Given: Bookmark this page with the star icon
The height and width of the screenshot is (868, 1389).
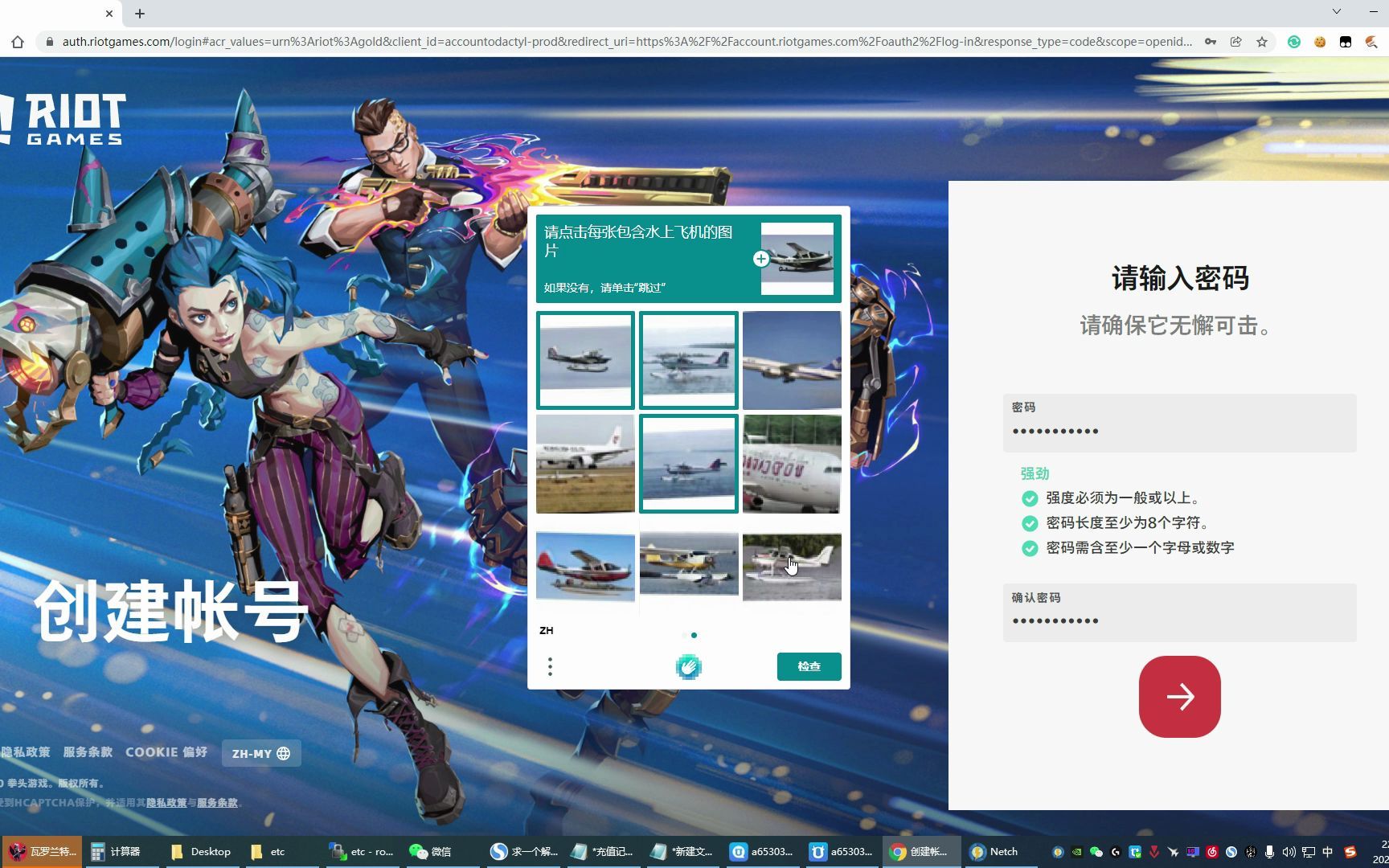Looking at the screenshot, I should [x=1262, y=42].
